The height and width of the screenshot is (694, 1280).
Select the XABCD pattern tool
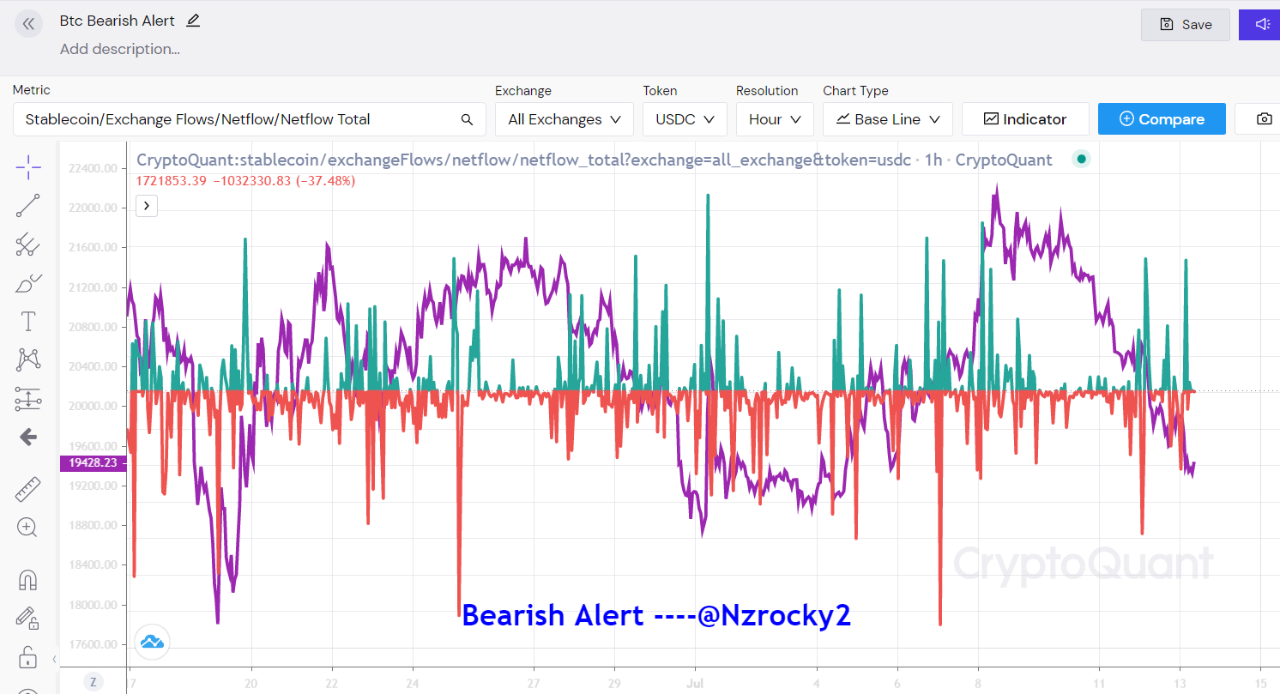click(x=28, y=359)
